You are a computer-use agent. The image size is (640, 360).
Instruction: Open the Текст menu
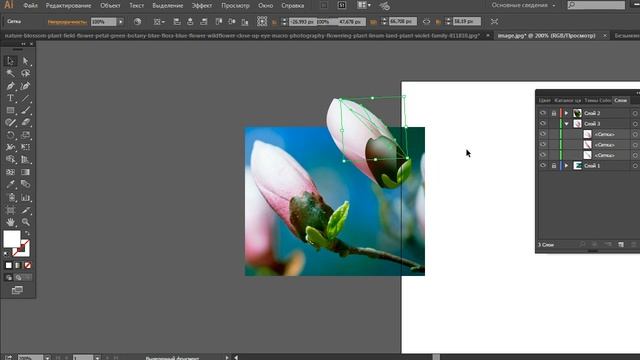tap(136, 6)
